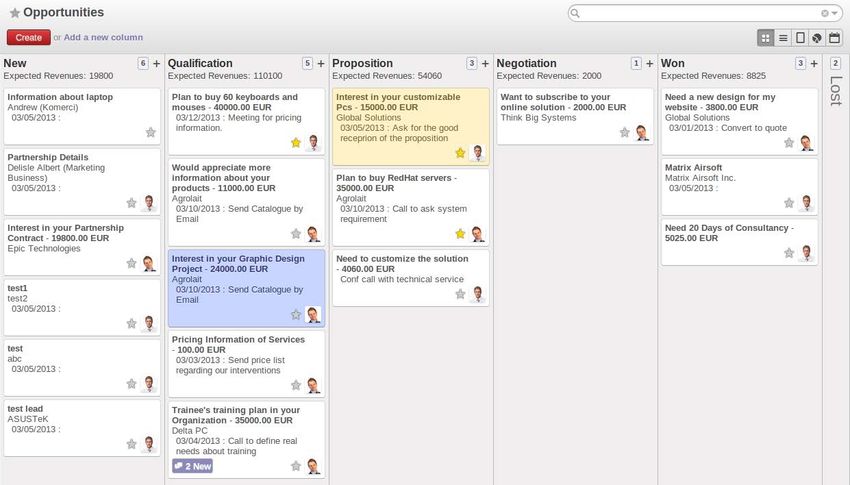Viewport: 850px width, 485px height.
Task: Switch to List view
Action: tap(783, 38)
